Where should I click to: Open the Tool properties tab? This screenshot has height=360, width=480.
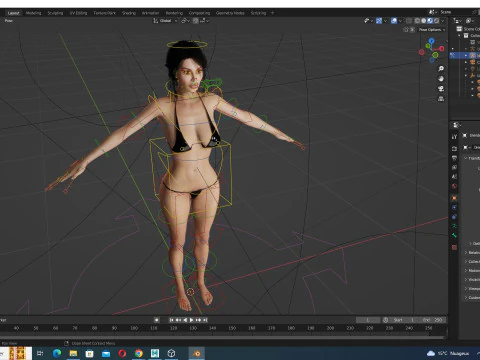click(x=454, y=137)
